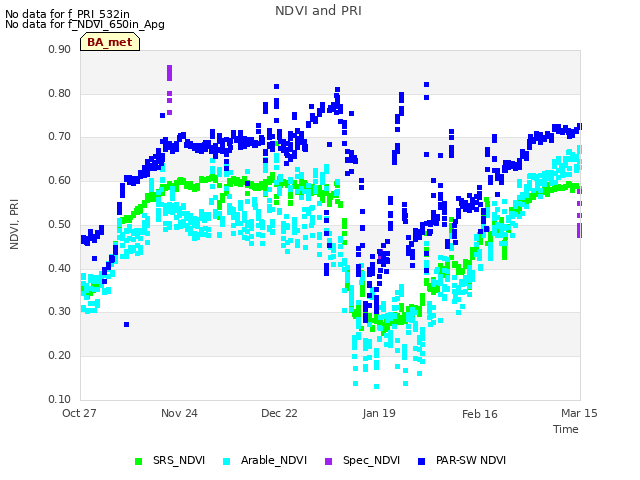This screenshot has height=480, width=640.
Task: Click the 0.50 y-axis label
Action: [x=60, y=224]
